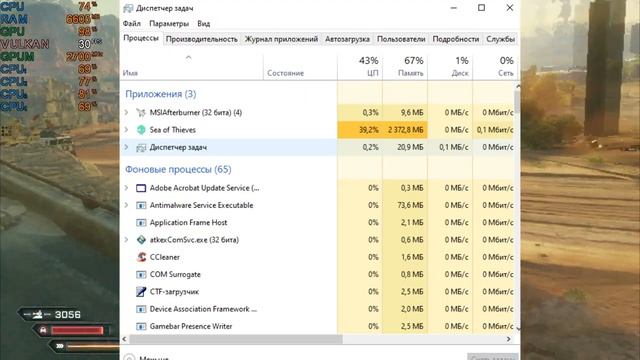Switch to the Производительность tab

(202, 39)
